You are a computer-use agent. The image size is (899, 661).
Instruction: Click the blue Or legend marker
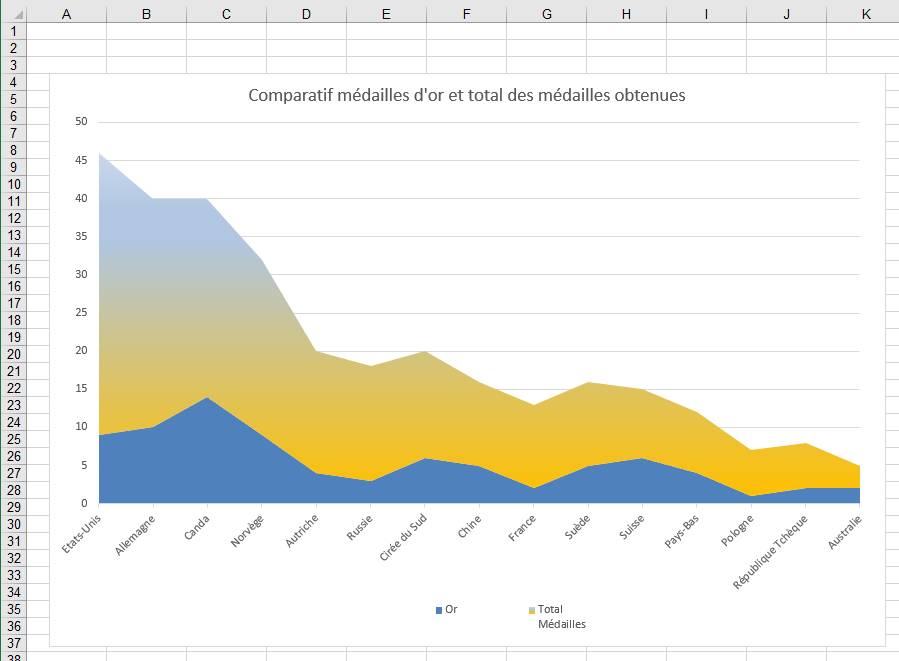[438, 610]
